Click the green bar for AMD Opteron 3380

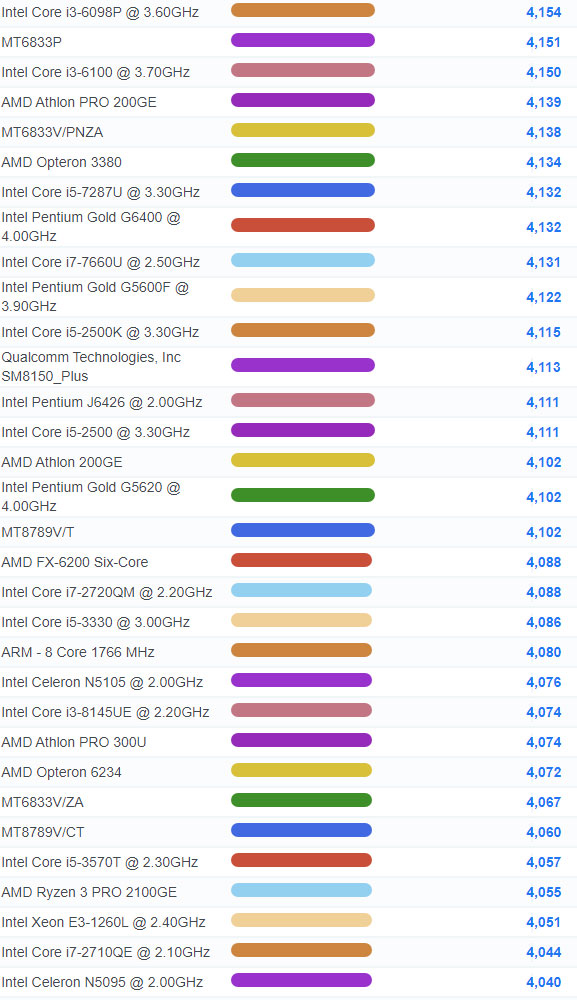[x=303, y=160]
